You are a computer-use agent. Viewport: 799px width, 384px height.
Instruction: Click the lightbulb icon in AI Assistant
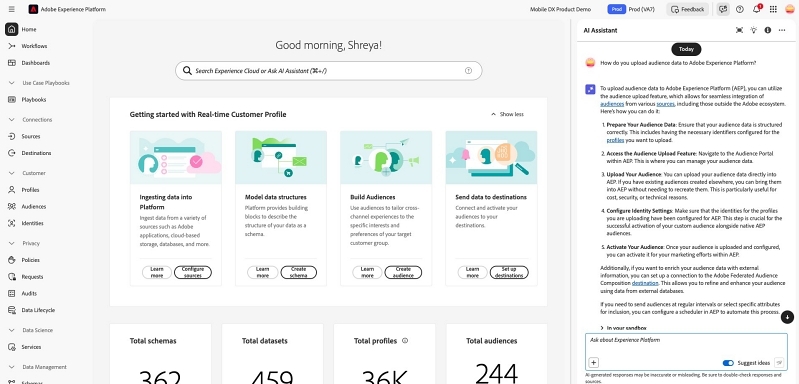[754, 30]
